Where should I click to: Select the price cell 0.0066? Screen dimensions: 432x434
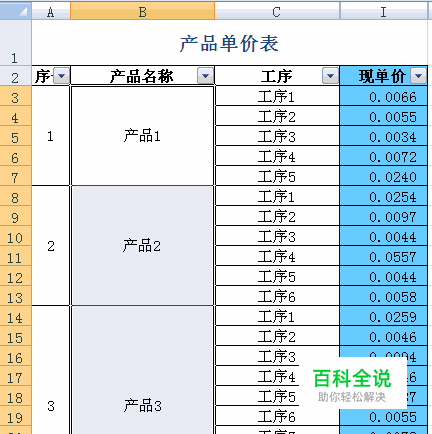[383, 96]
